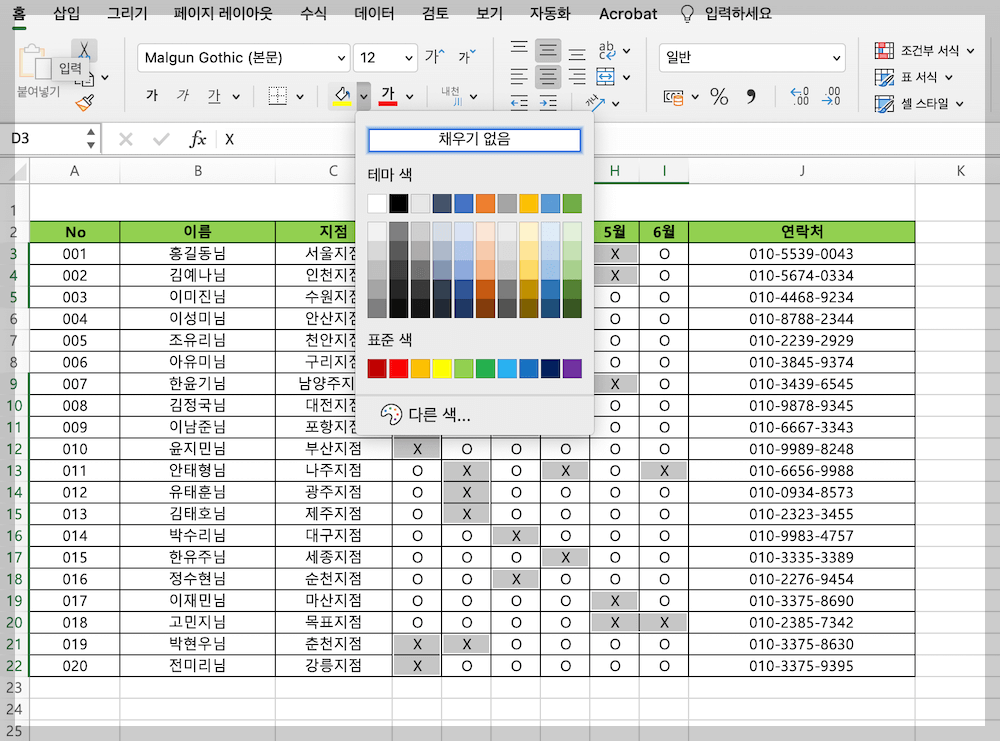
Task: Click the merge and center icon
Action: coord(605,77)
